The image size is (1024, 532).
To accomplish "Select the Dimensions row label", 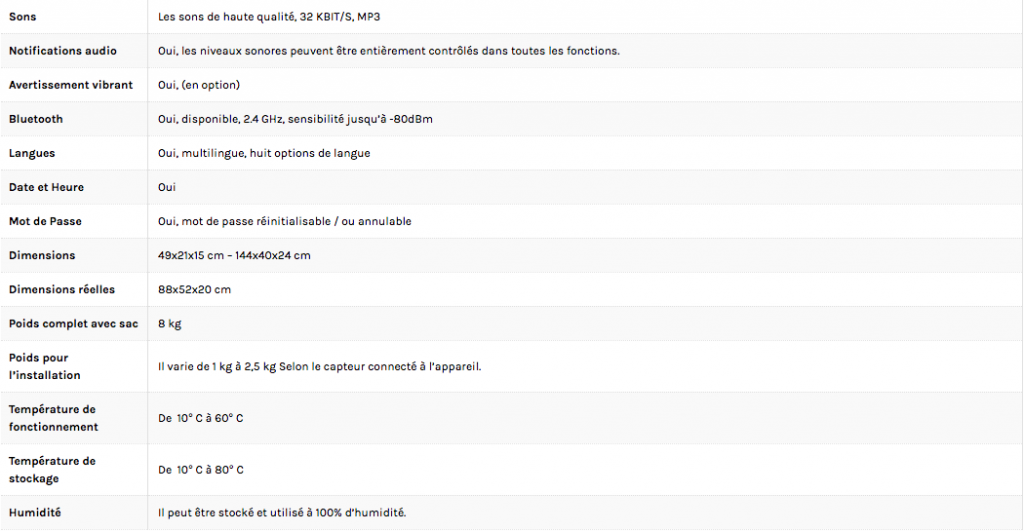I will click(x=42, y=255).
